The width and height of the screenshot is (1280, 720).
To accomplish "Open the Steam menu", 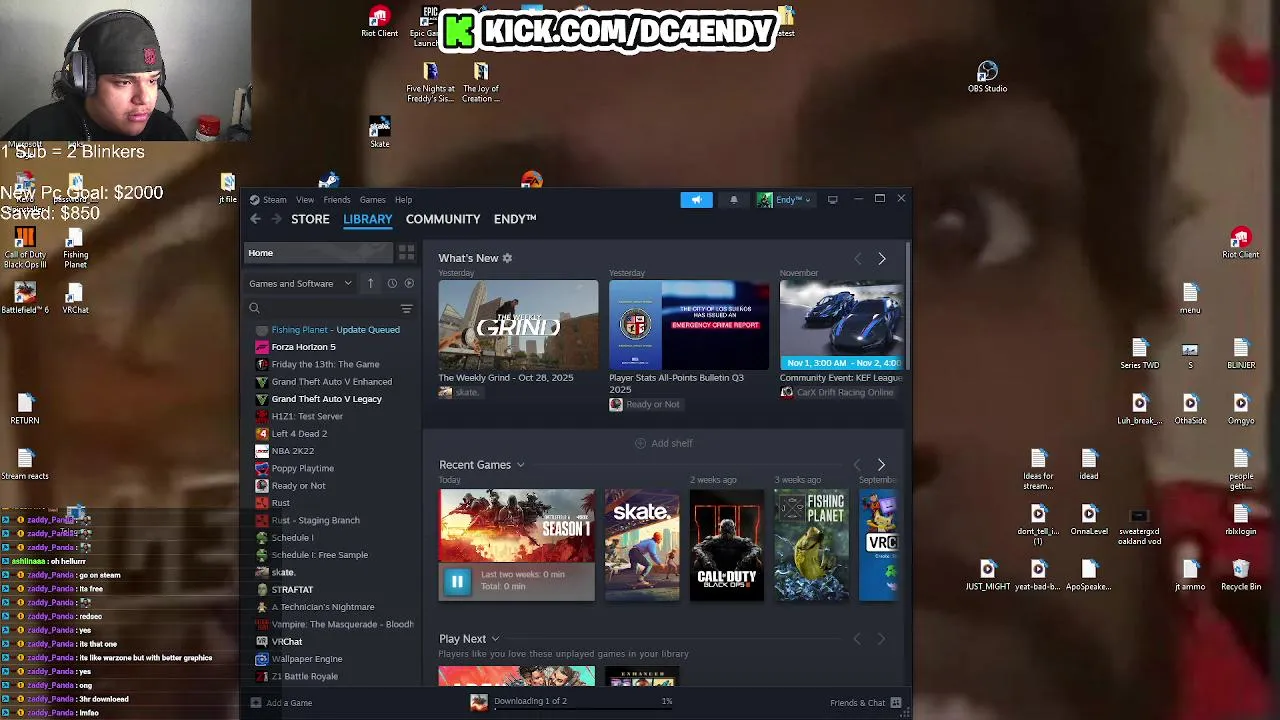I will pyautogui.click(x=274, y=200).
